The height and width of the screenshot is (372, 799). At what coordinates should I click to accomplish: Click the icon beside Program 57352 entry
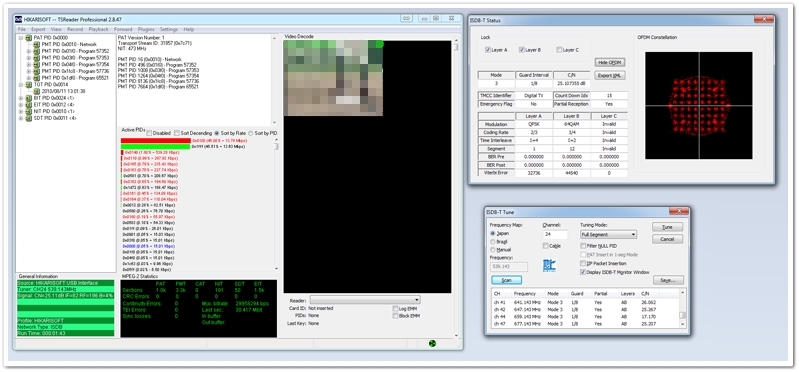37,51
